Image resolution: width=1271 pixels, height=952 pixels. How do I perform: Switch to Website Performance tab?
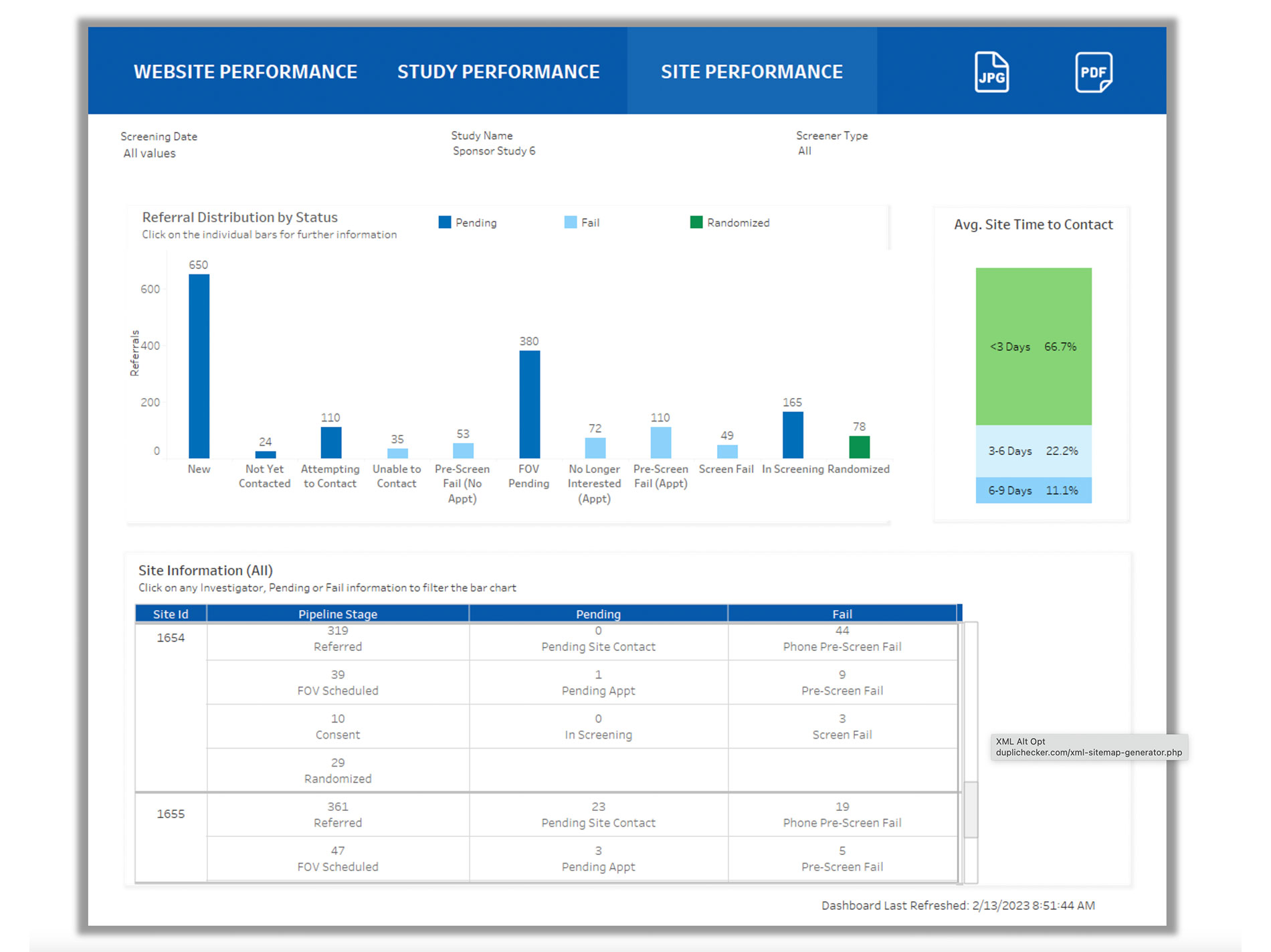coord(245,72)
